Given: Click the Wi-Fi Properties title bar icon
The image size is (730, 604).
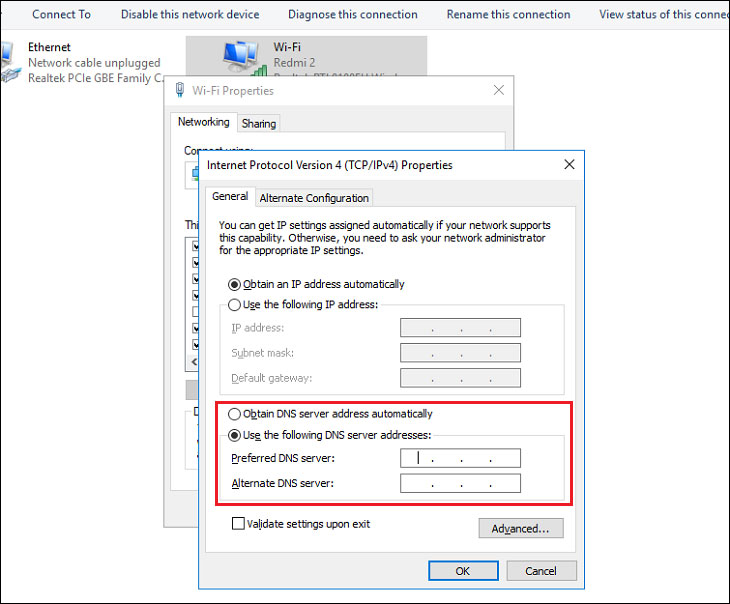Looking at the screenshot, I should (180, 91).
